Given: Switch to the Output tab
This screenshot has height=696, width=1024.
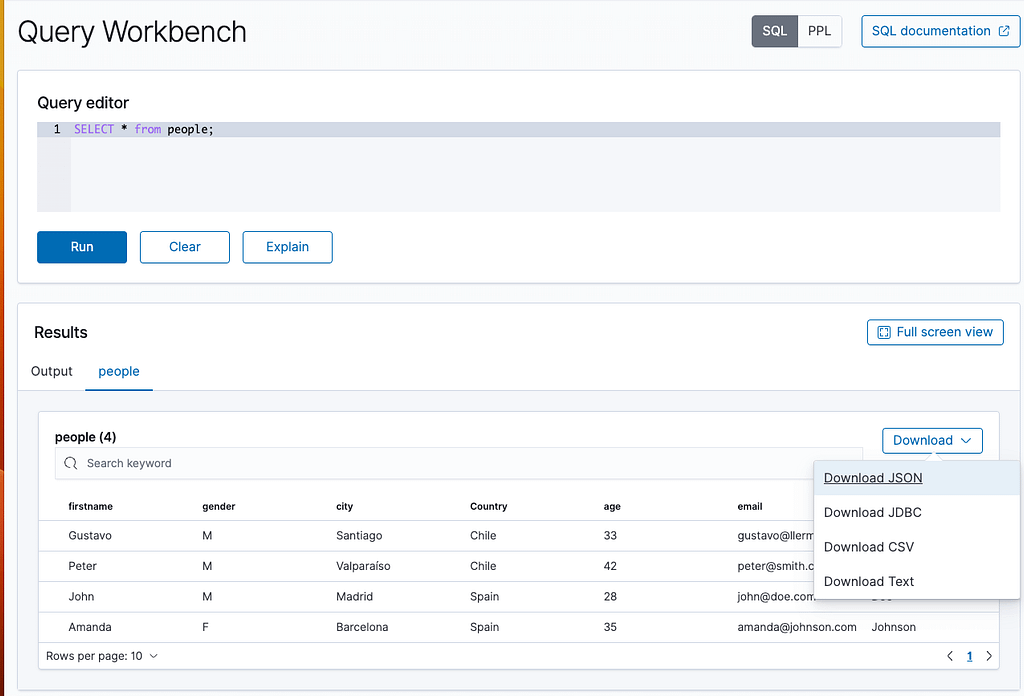Looking at the screenshot, I should [x=51, y=371].
